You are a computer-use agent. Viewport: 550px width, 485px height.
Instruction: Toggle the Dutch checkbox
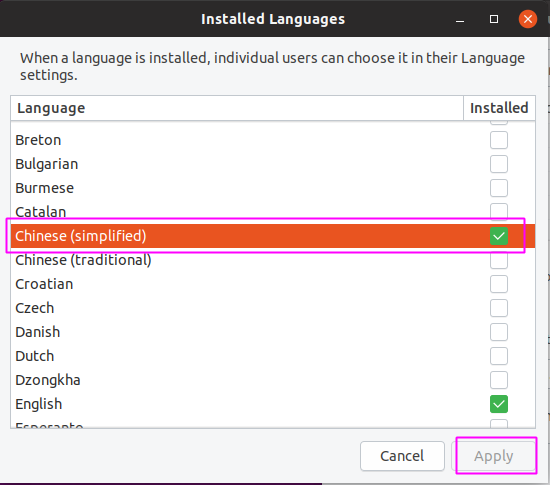498,356
